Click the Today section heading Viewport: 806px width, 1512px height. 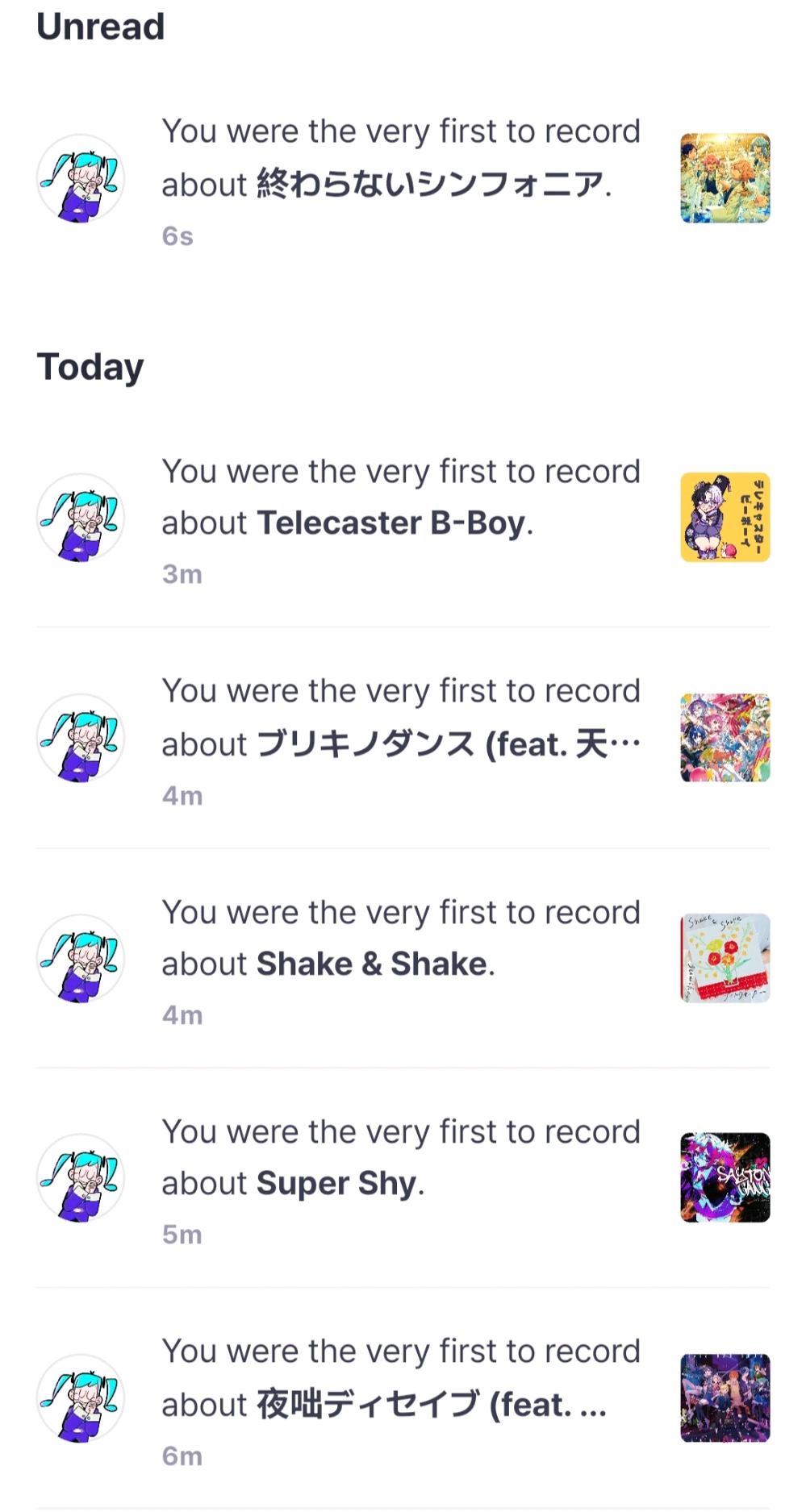coord(90,367)
